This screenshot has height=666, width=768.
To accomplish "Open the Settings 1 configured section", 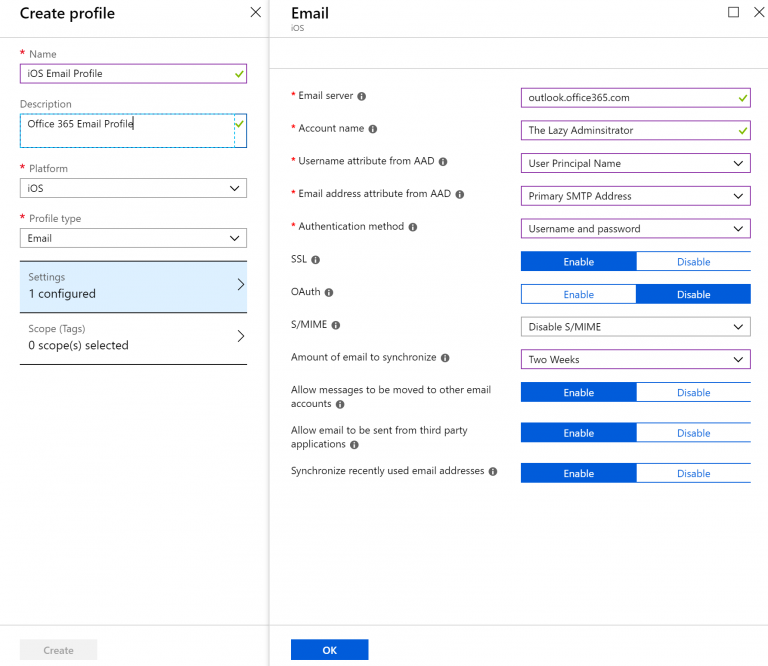I will pyautogui.click(x=133, y=286).
